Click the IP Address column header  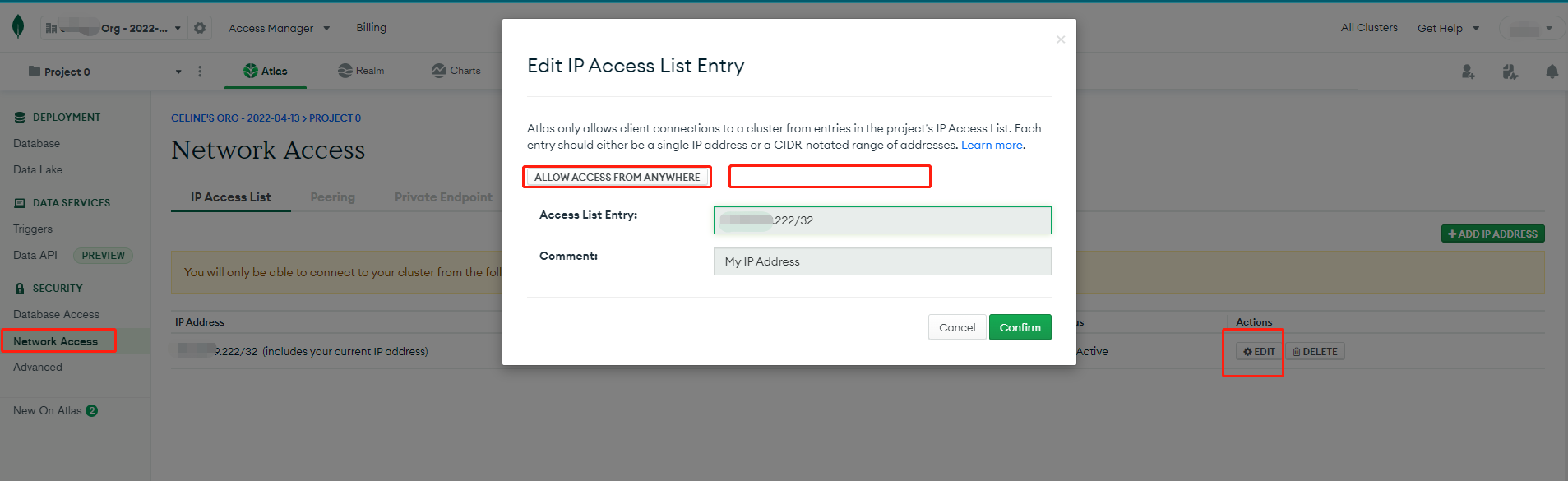coord(200,322)
